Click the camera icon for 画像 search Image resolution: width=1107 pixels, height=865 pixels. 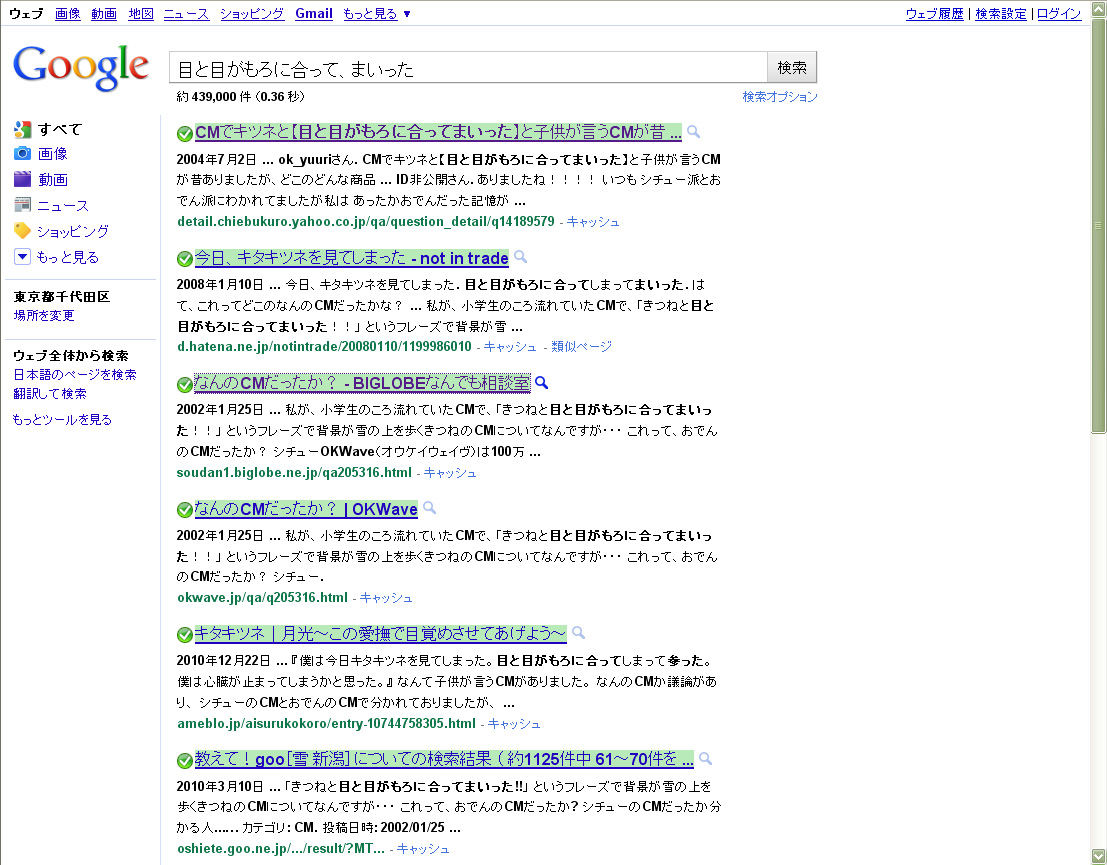[x=23, y=153]
